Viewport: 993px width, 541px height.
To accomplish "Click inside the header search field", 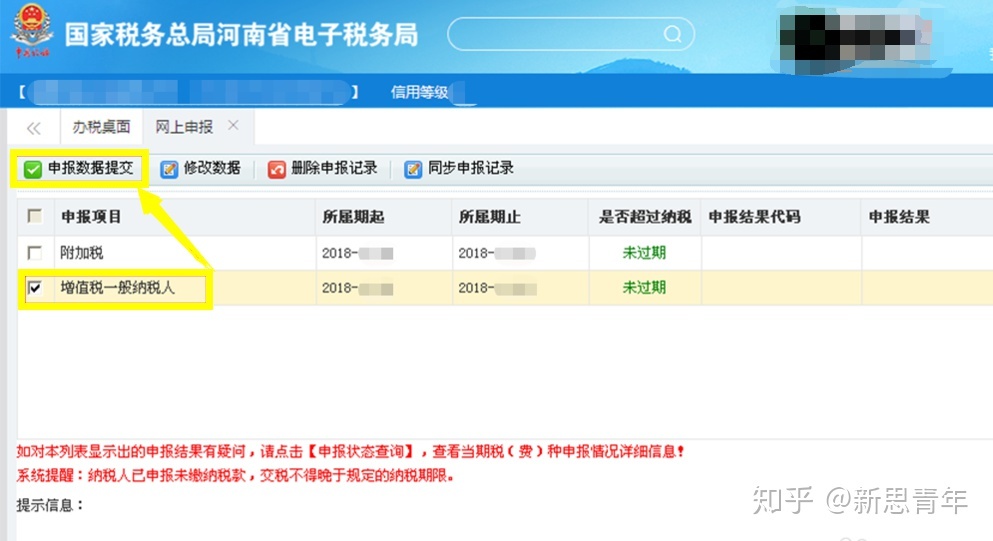I will tap(555, 34).
